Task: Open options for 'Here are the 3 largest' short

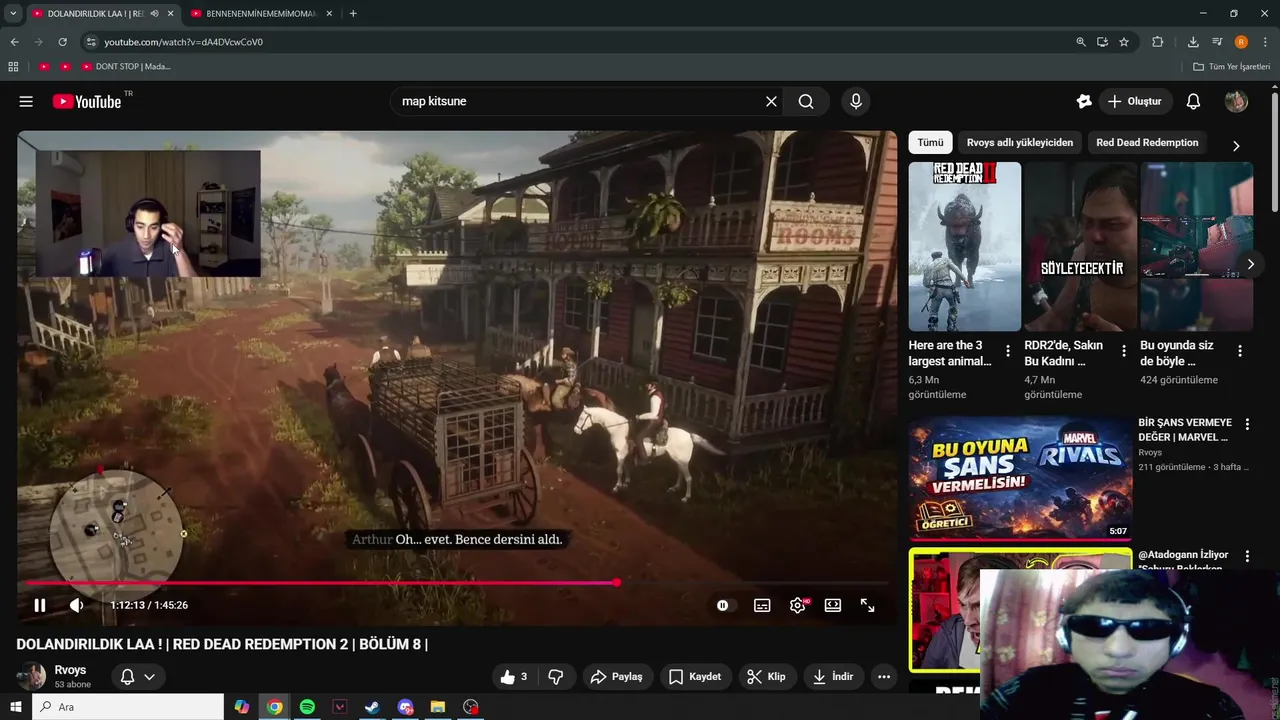Action: pos(1007,351)
